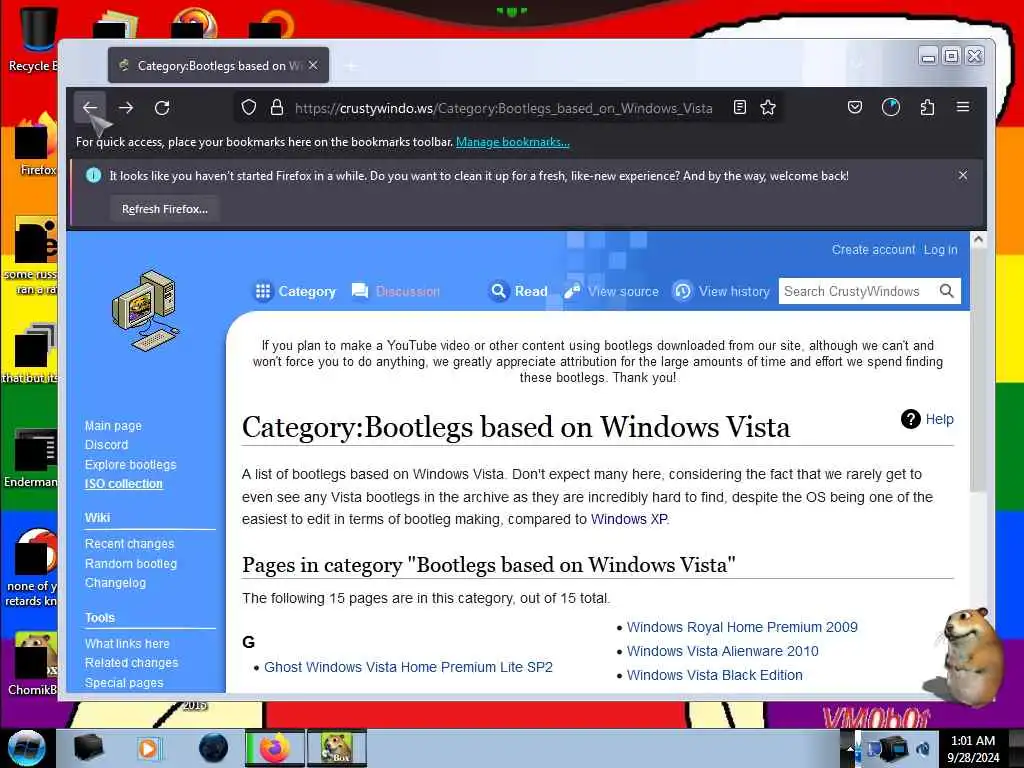Open Explore bootlegs sidebar link
1024x768 pixels.
[x=131, y=464]
